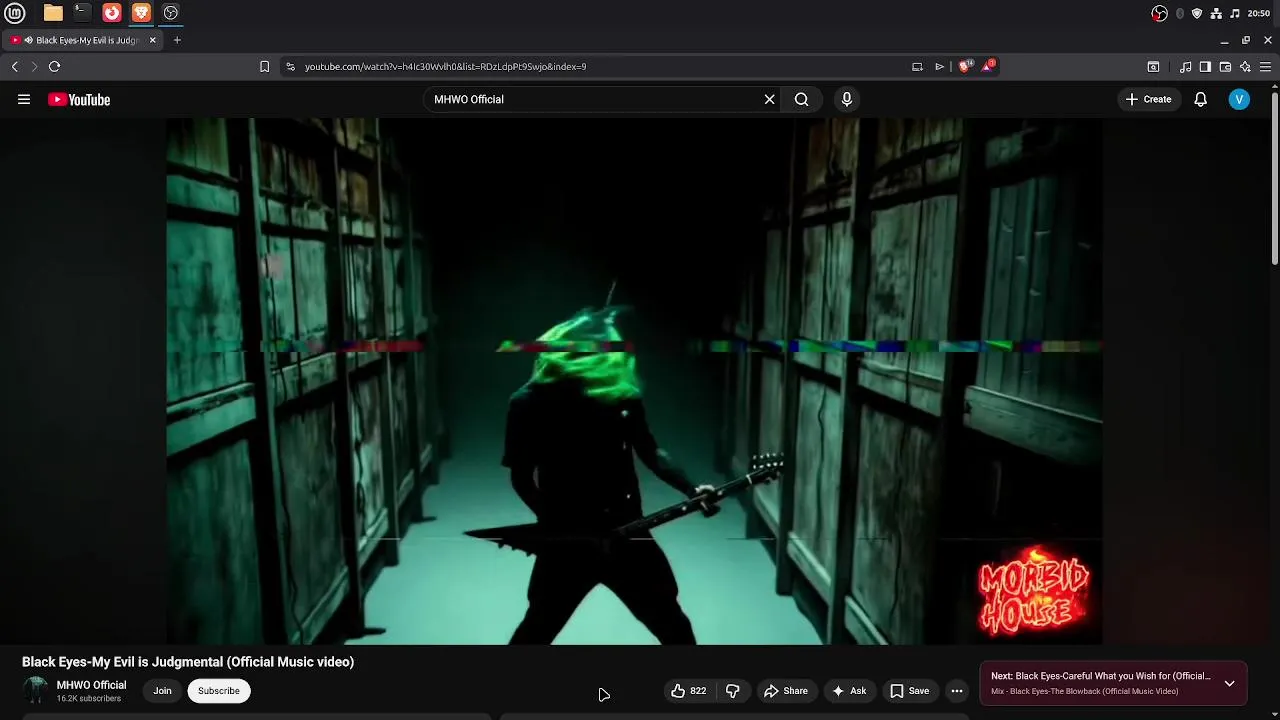Screen dimensions: 1280x720
Task: Click the video player to pause
Action: (634, 381)
